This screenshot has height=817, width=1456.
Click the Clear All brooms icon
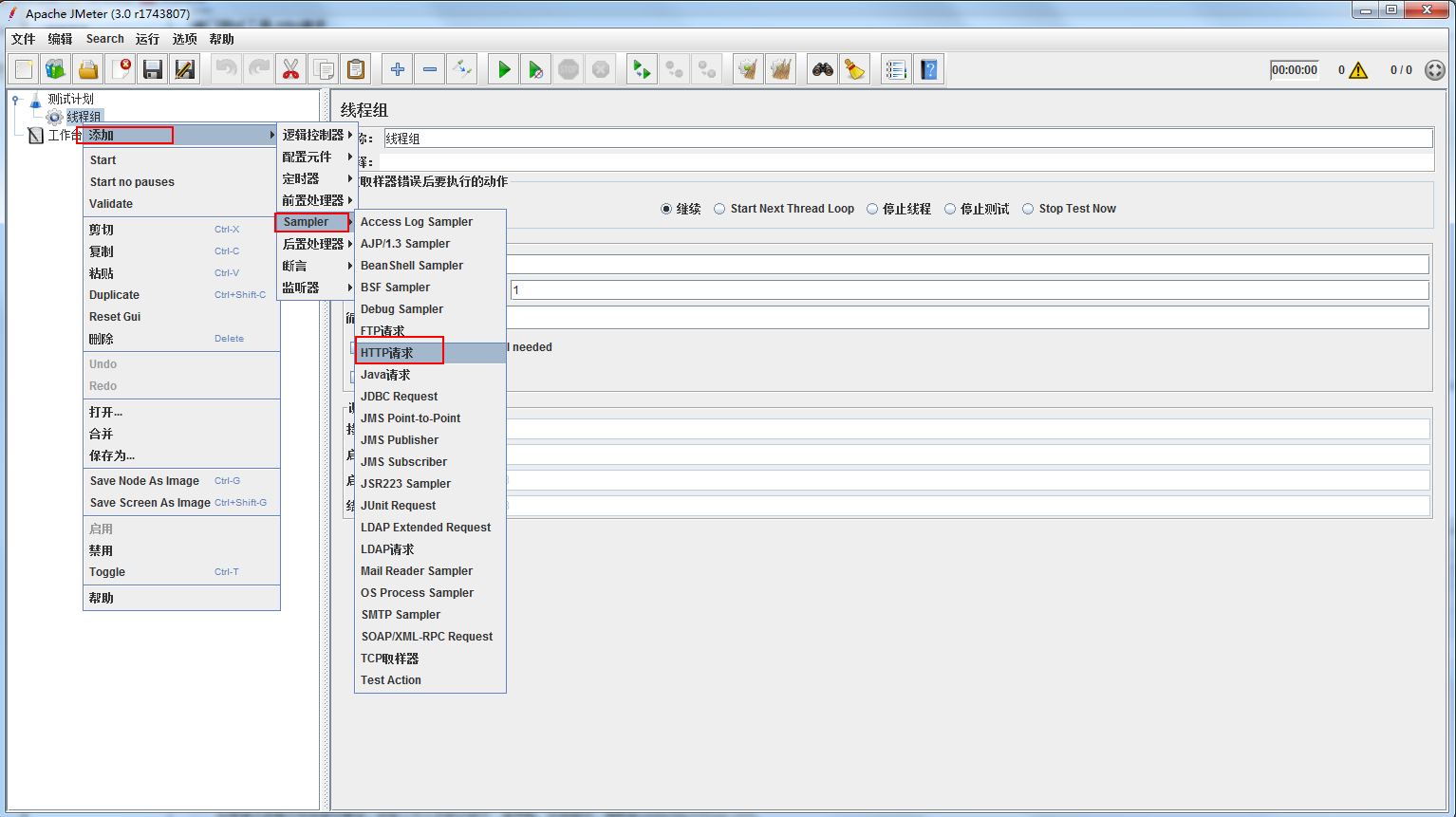pos(780,69)
